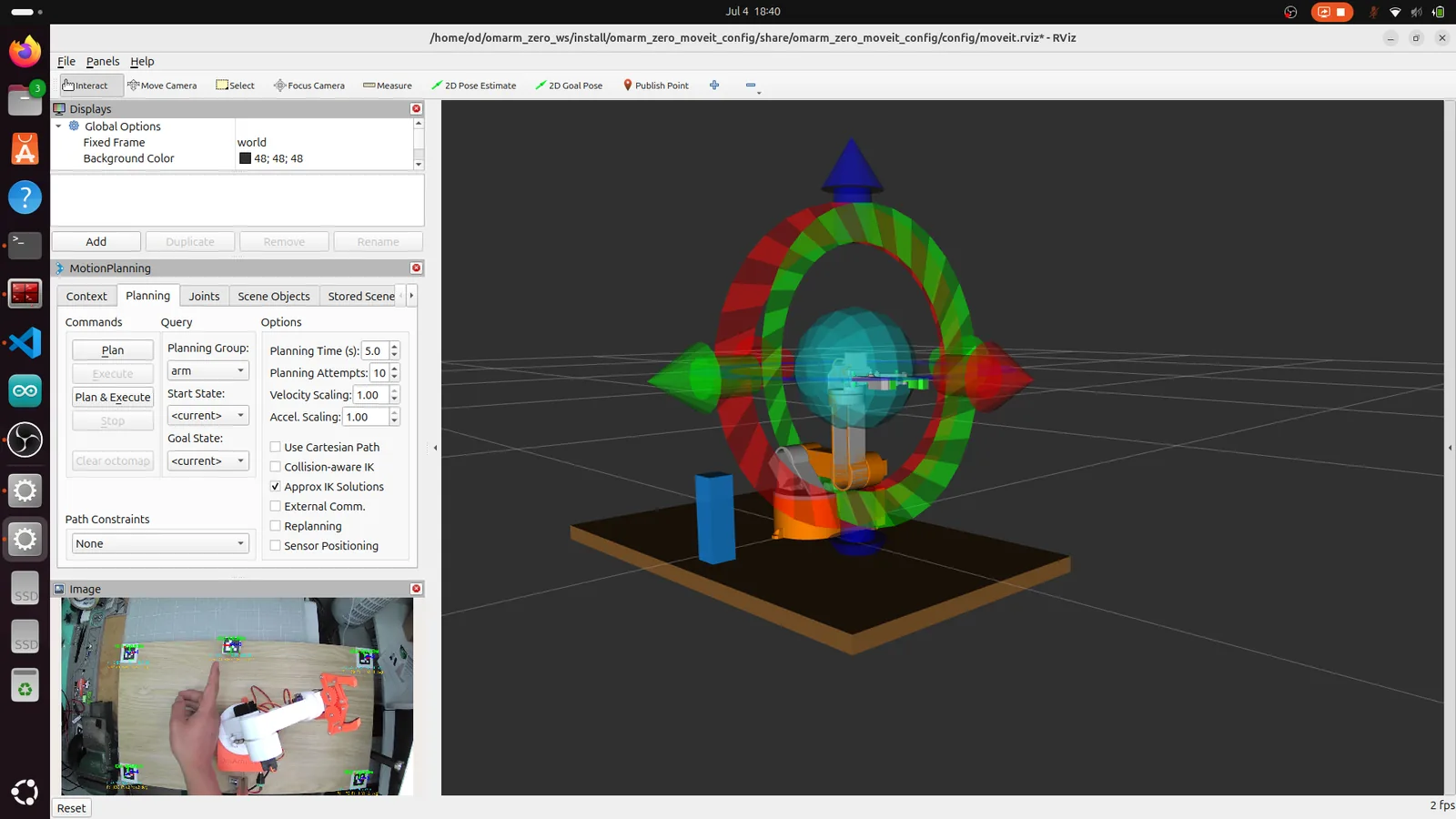Screen dimensions: 1456x819
Task: Click the Add display button
Action: pos(96,241)
